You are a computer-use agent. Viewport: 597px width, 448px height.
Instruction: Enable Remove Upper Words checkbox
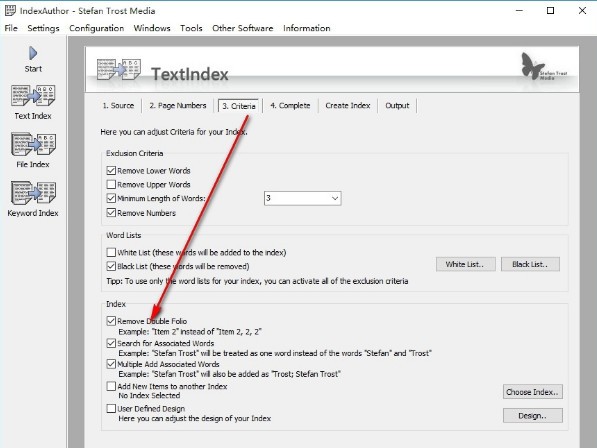[x=111, y=184]
